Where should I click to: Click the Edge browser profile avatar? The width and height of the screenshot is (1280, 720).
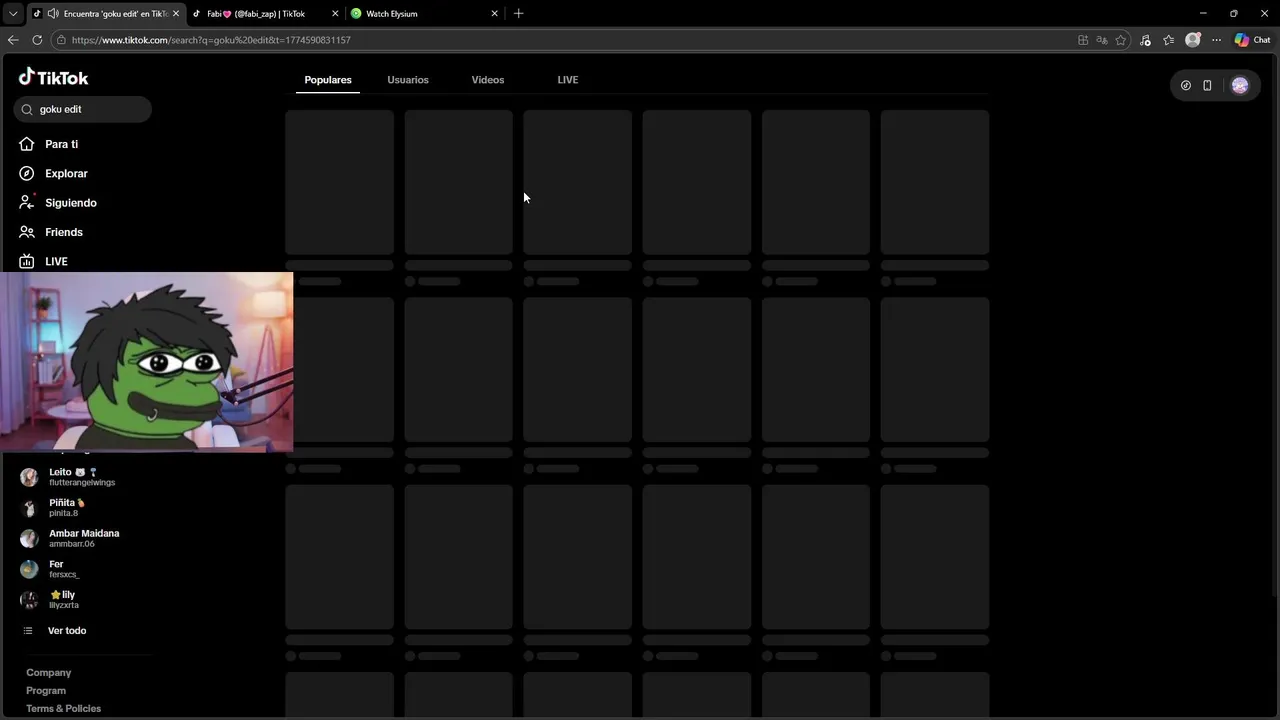click(1192, 40)
